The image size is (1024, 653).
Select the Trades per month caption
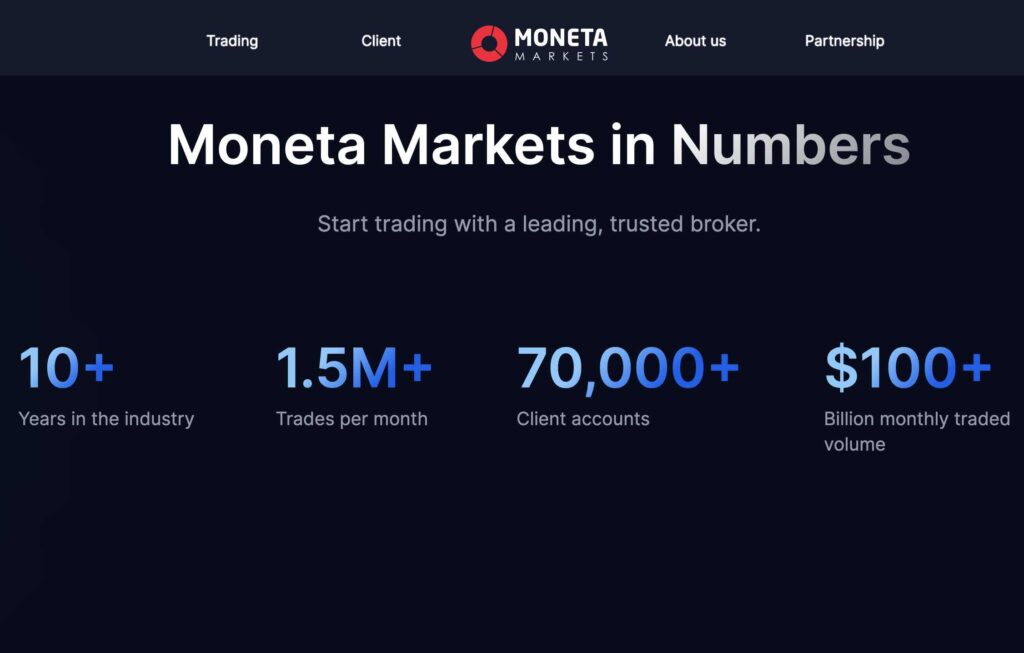click(x=351, y=419)
